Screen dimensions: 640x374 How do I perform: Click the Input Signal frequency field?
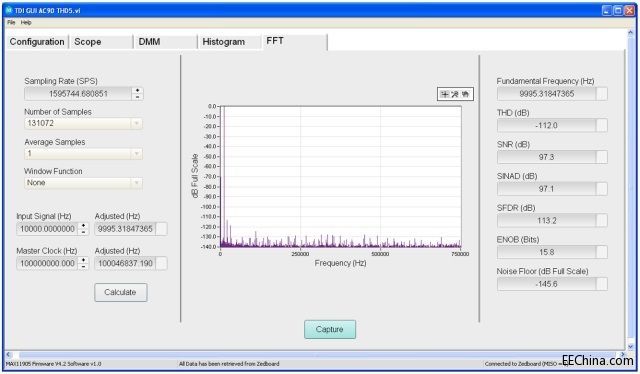click(47, 229)
